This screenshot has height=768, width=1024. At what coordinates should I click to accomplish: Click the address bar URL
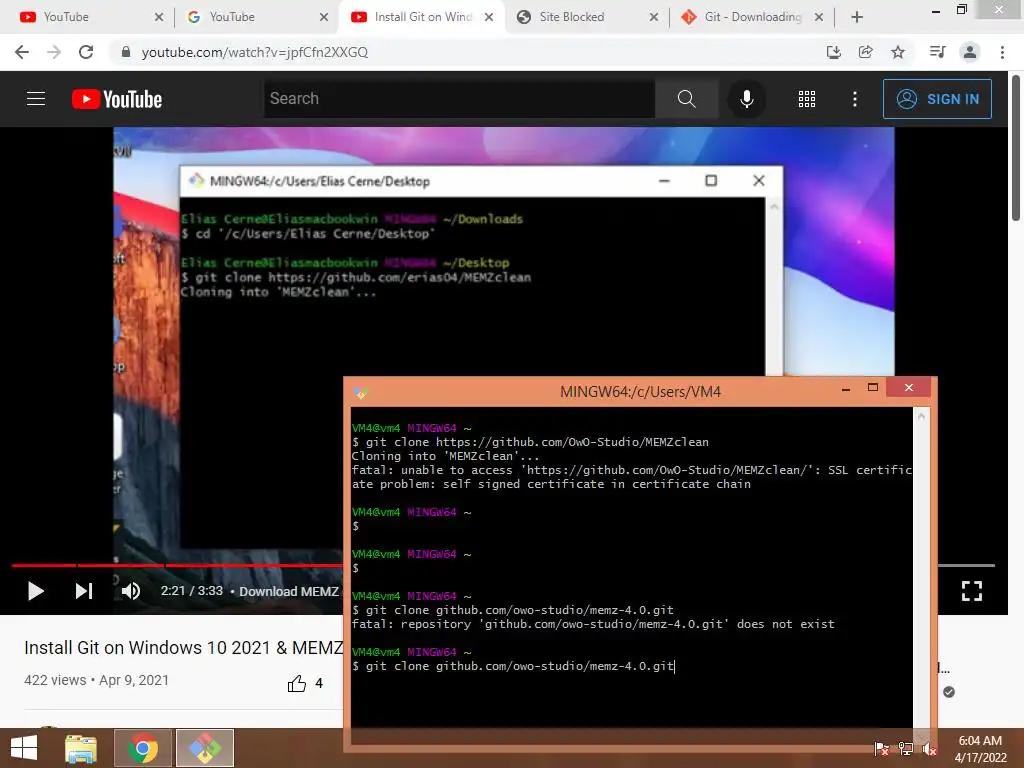coord(255,52)
